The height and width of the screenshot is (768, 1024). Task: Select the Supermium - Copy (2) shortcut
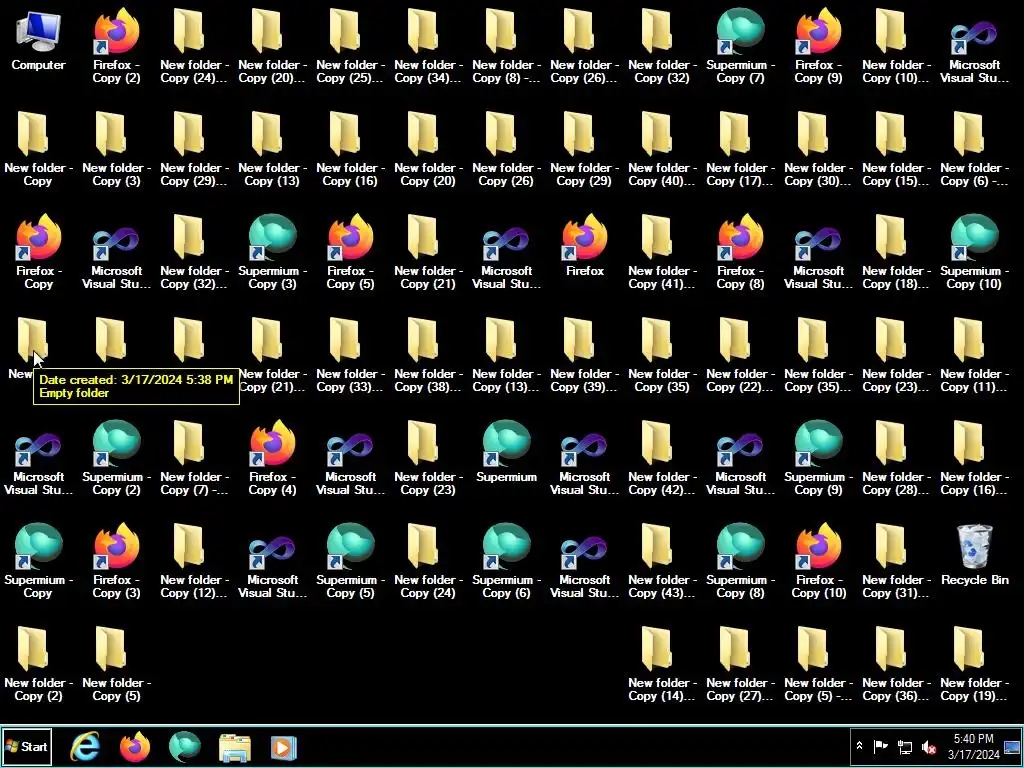click(x=116, y=460)
